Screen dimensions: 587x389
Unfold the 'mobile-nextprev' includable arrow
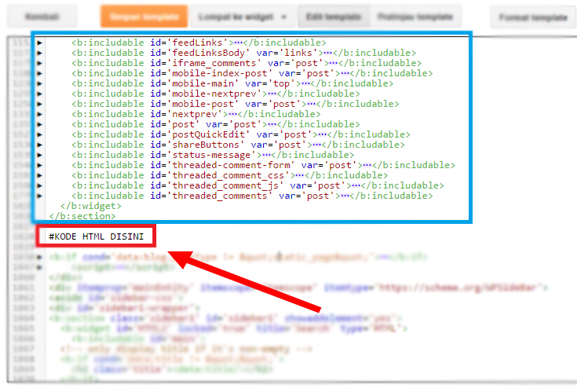pos(40,94)
